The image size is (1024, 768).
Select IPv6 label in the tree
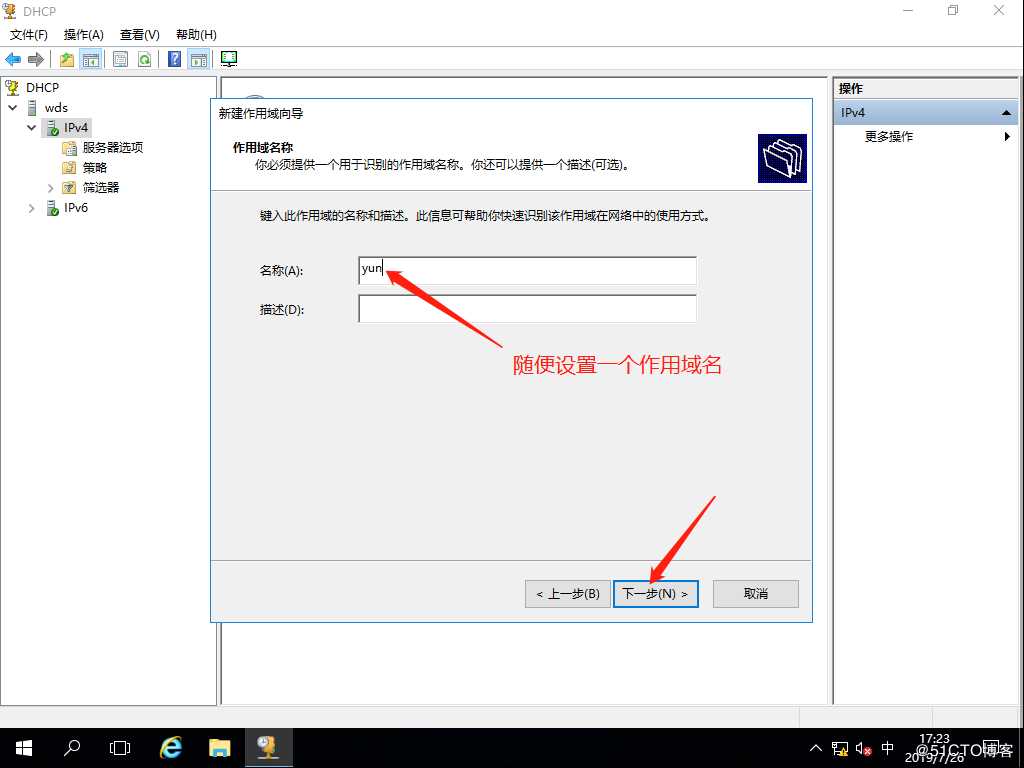tap(76, 208)
